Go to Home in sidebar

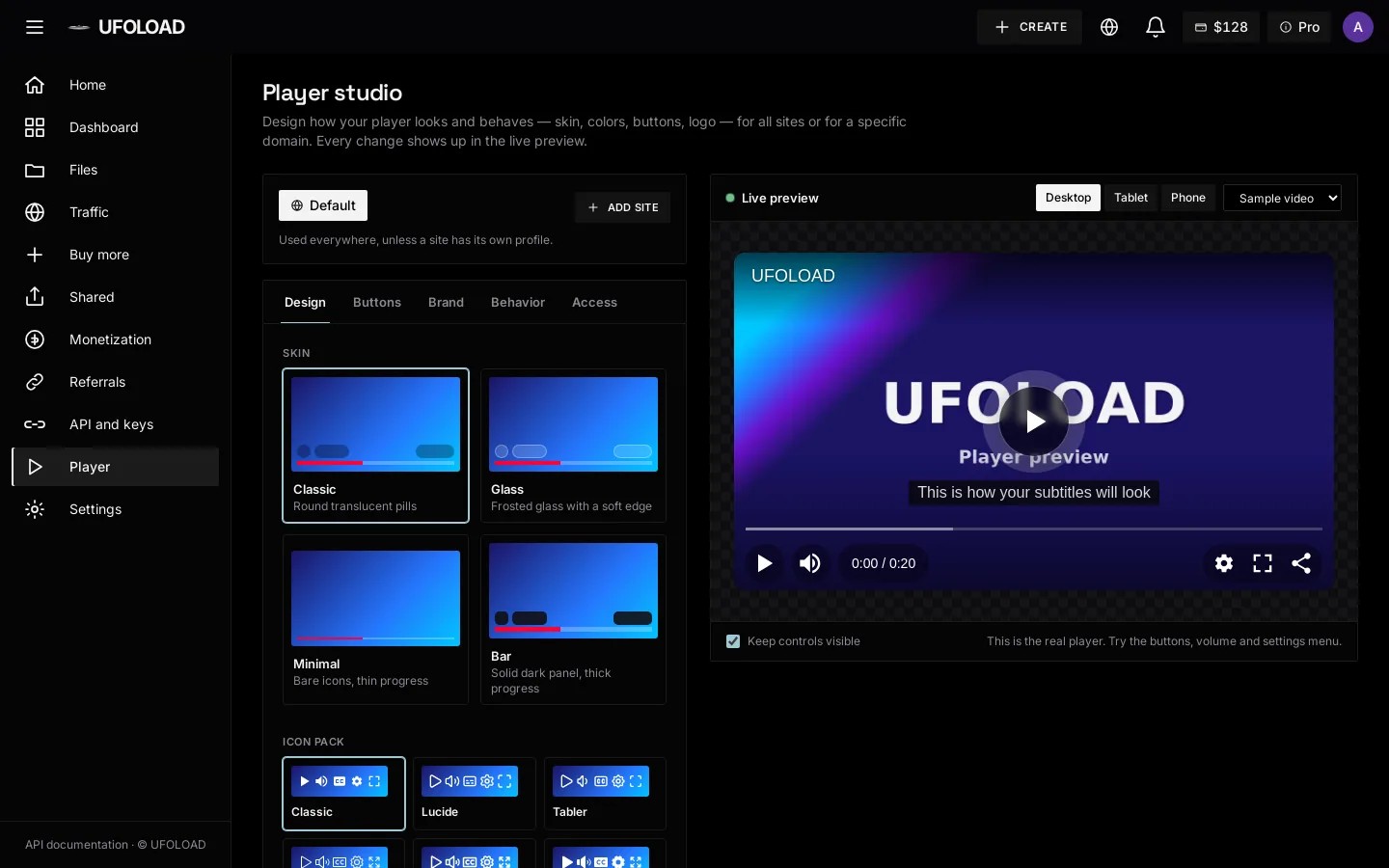[116, 85]
